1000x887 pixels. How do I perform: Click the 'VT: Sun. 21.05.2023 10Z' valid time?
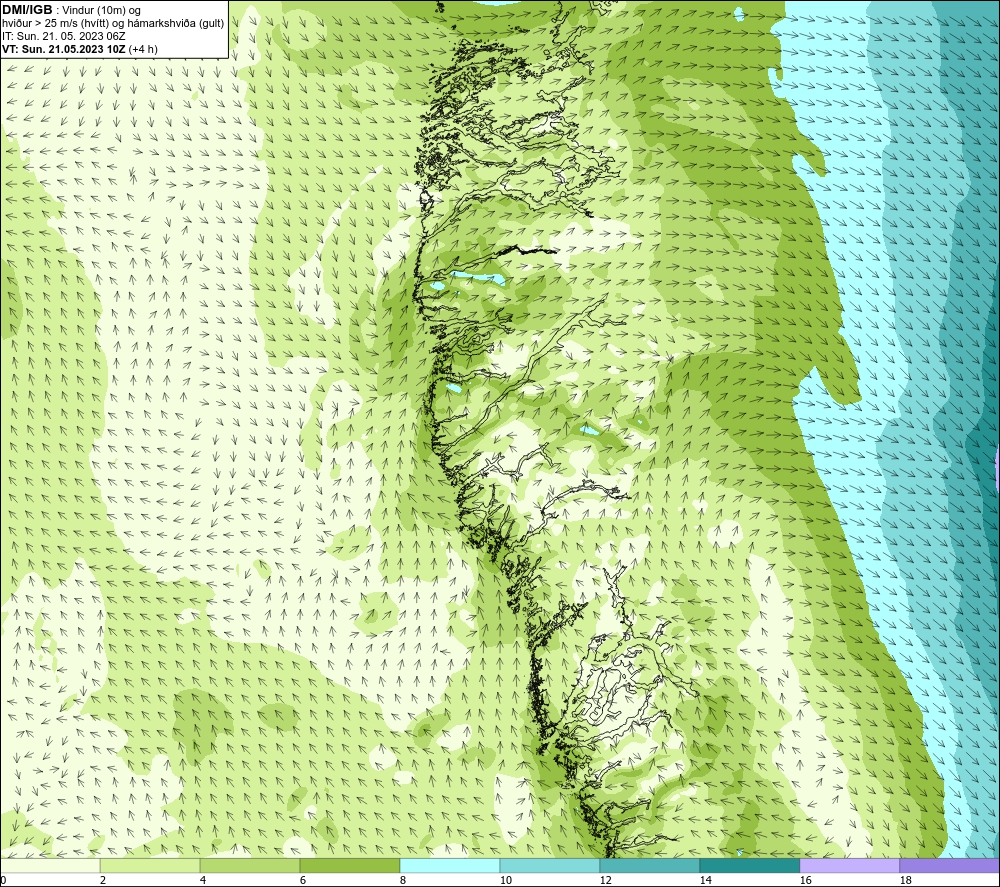(64, 49)
